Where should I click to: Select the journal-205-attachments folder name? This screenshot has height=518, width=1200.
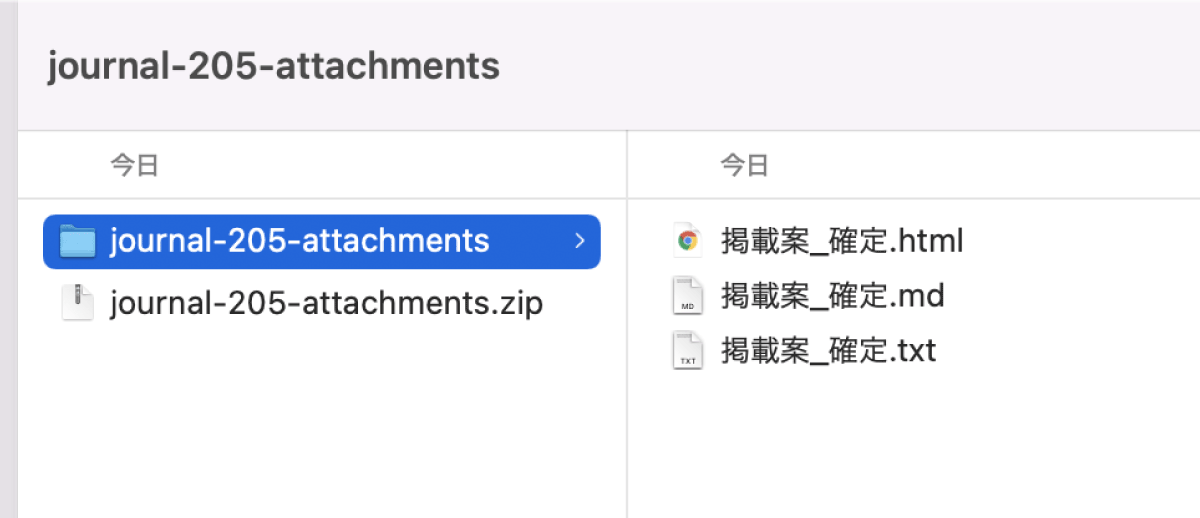300,241
